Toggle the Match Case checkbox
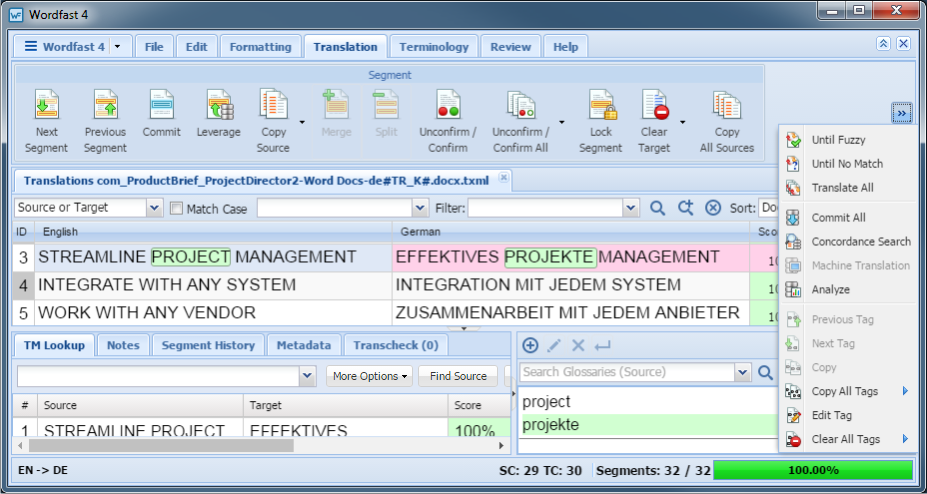The image size is (927, 494). [176, 208]
